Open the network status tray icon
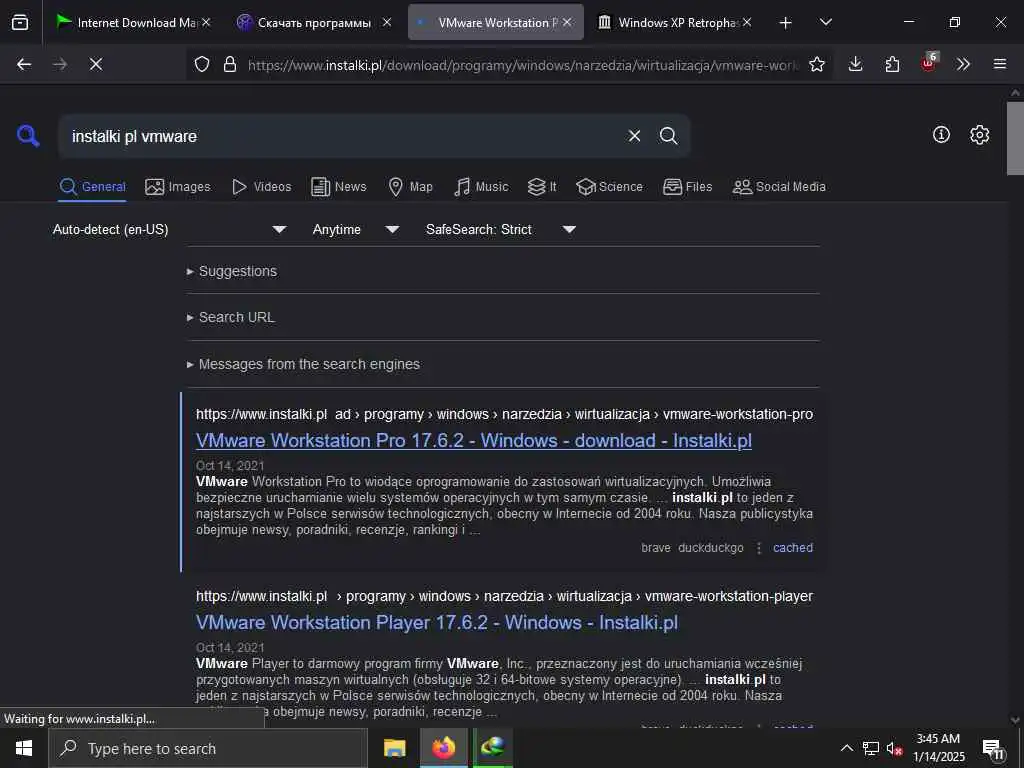 tap(871, 748)
